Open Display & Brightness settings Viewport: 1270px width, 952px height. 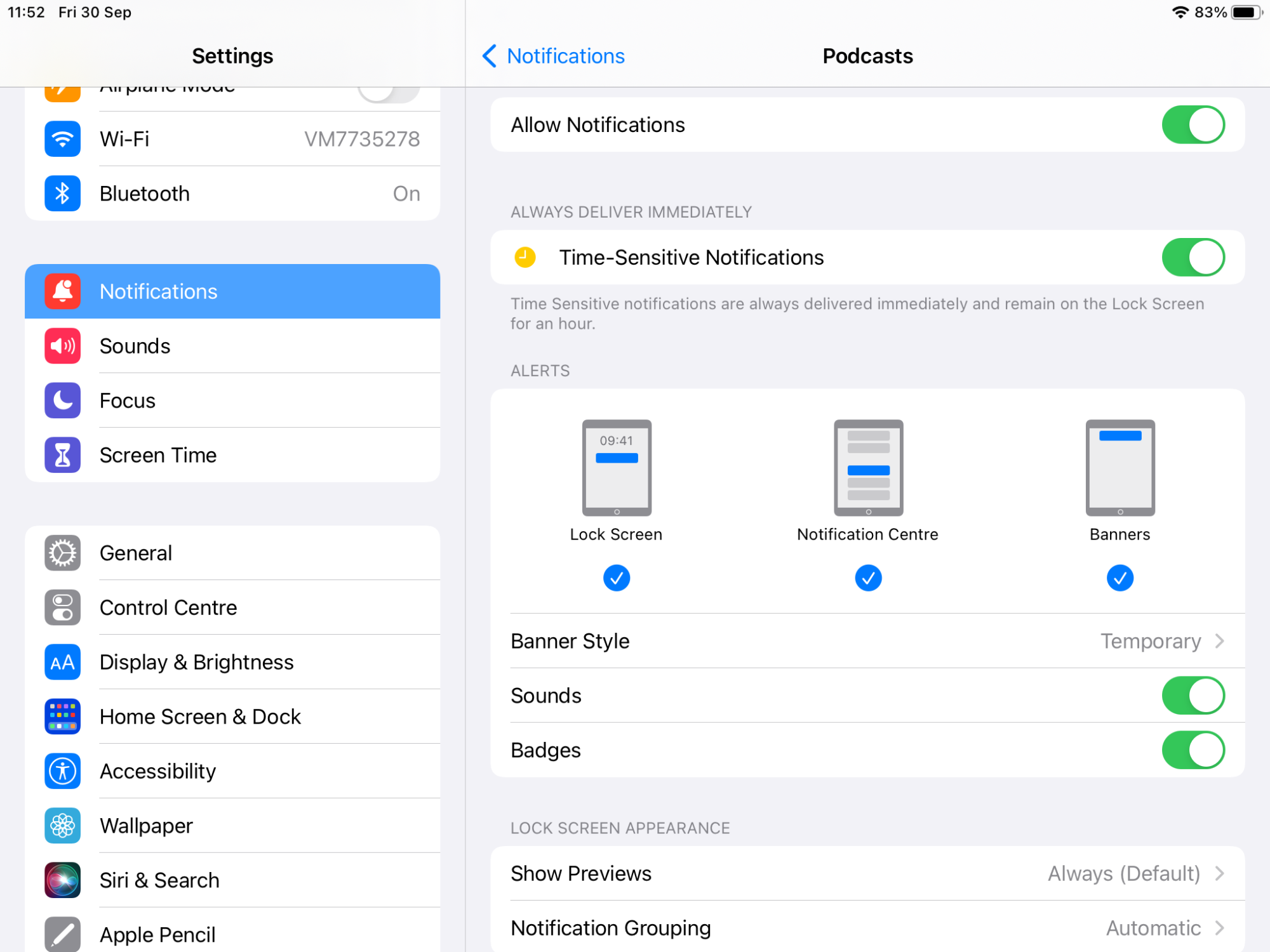pos(196,662)
